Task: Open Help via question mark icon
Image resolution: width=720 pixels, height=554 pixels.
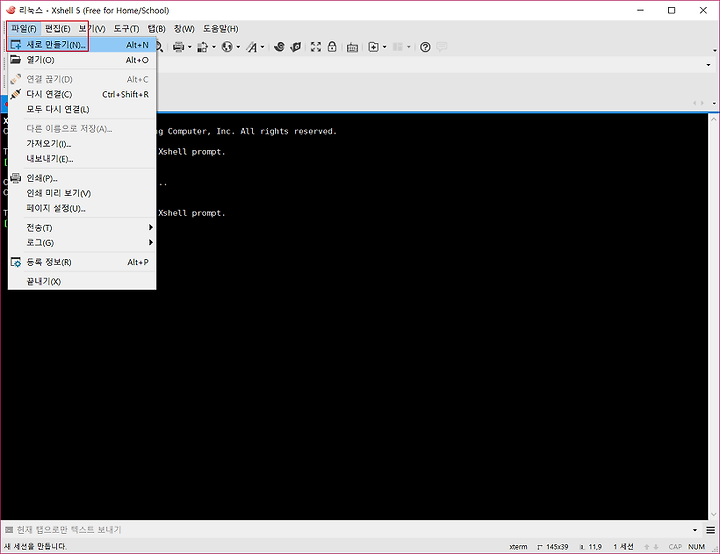Action: [x=425, y=47]
